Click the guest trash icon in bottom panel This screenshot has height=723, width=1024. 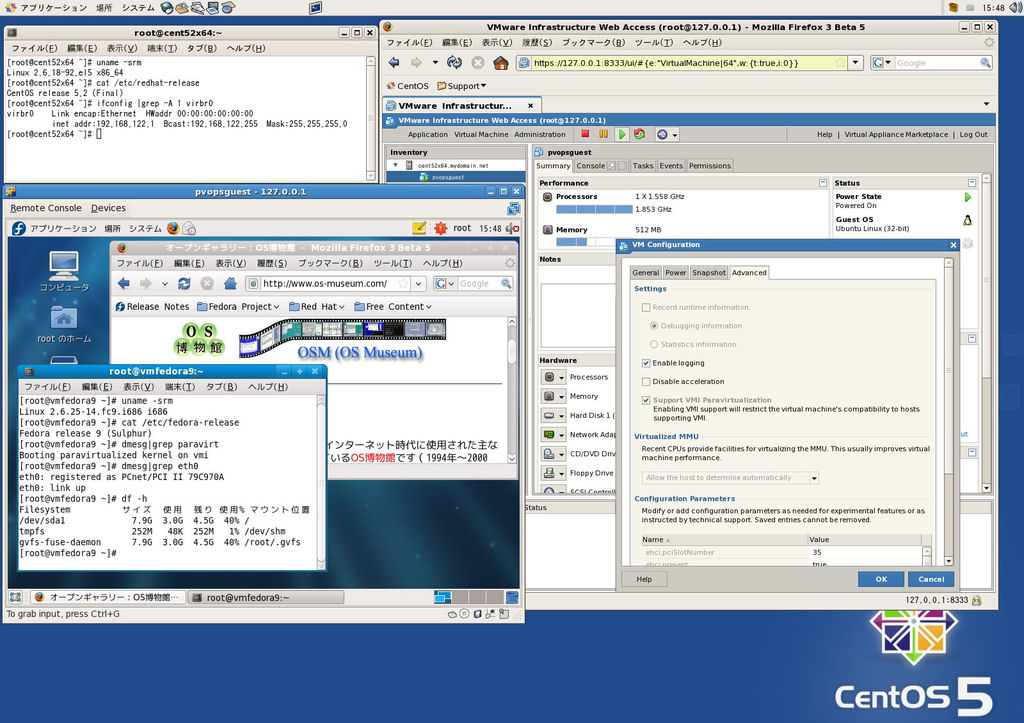click(x=513, y=597)
